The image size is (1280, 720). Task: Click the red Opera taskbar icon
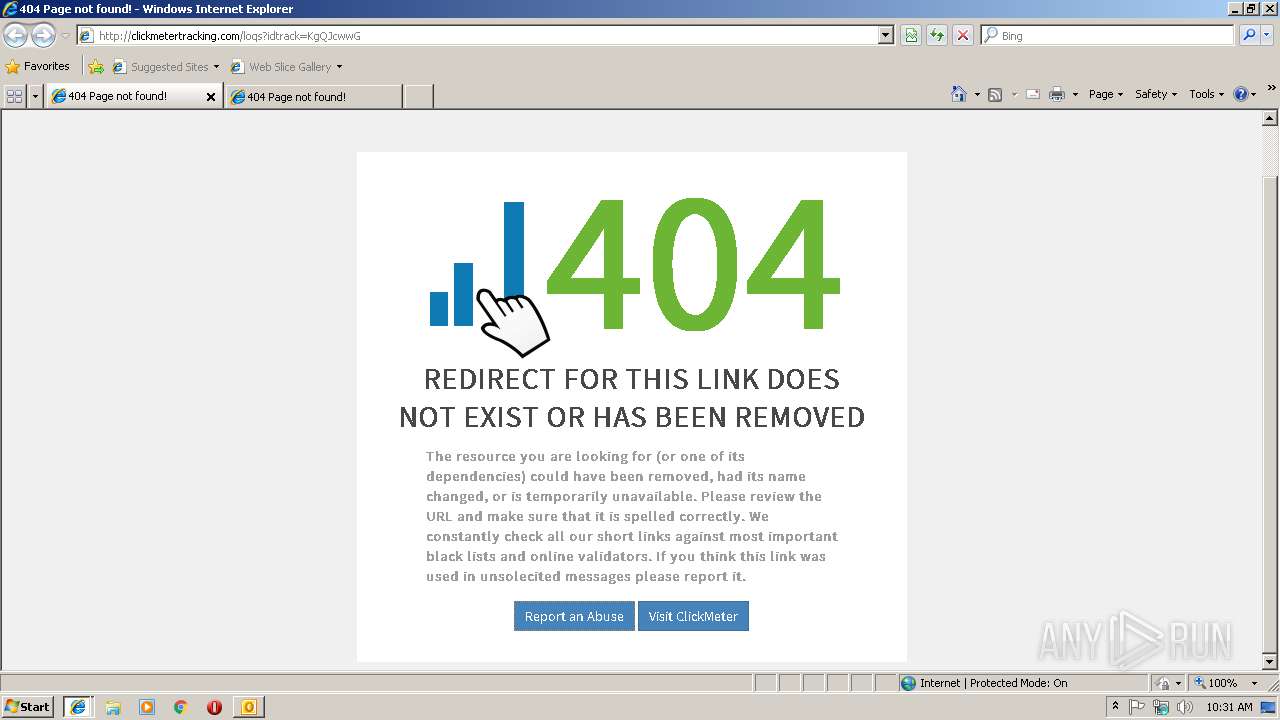click(x=214, y=707)
